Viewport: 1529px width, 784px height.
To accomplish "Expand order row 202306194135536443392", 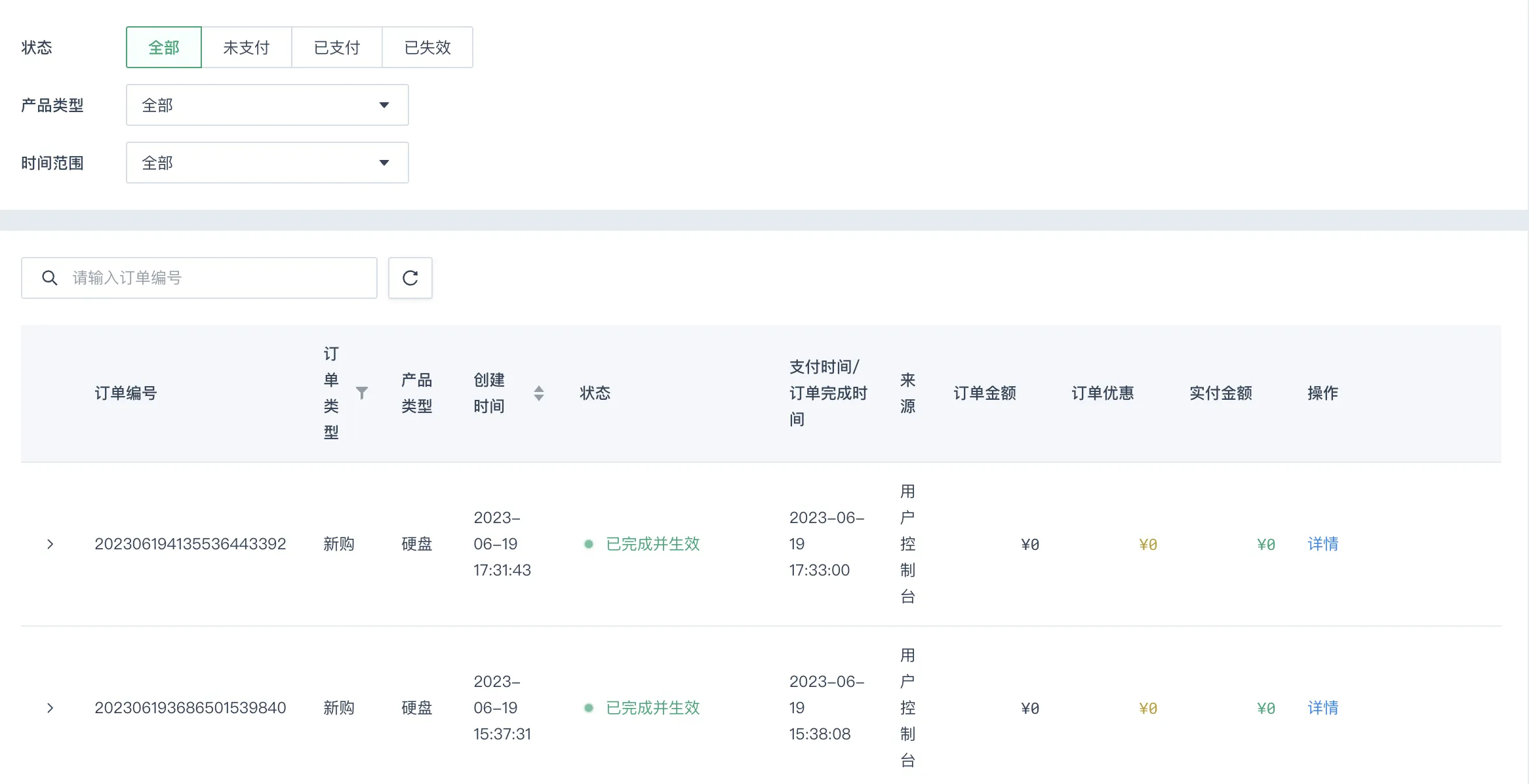I will [x=50, y=544].
